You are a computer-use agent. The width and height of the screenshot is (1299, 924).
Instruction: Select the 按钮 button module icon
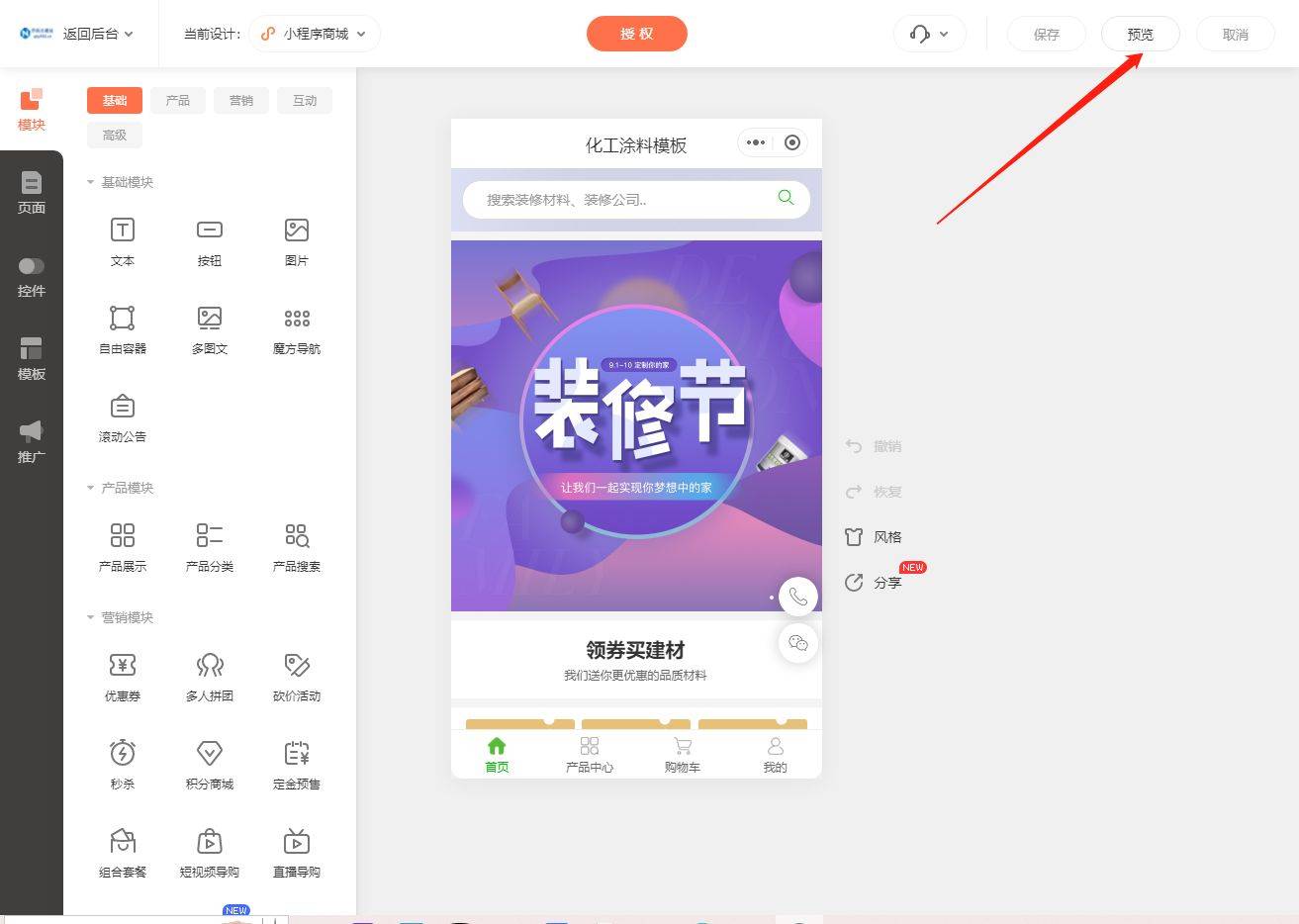point(209,231)
